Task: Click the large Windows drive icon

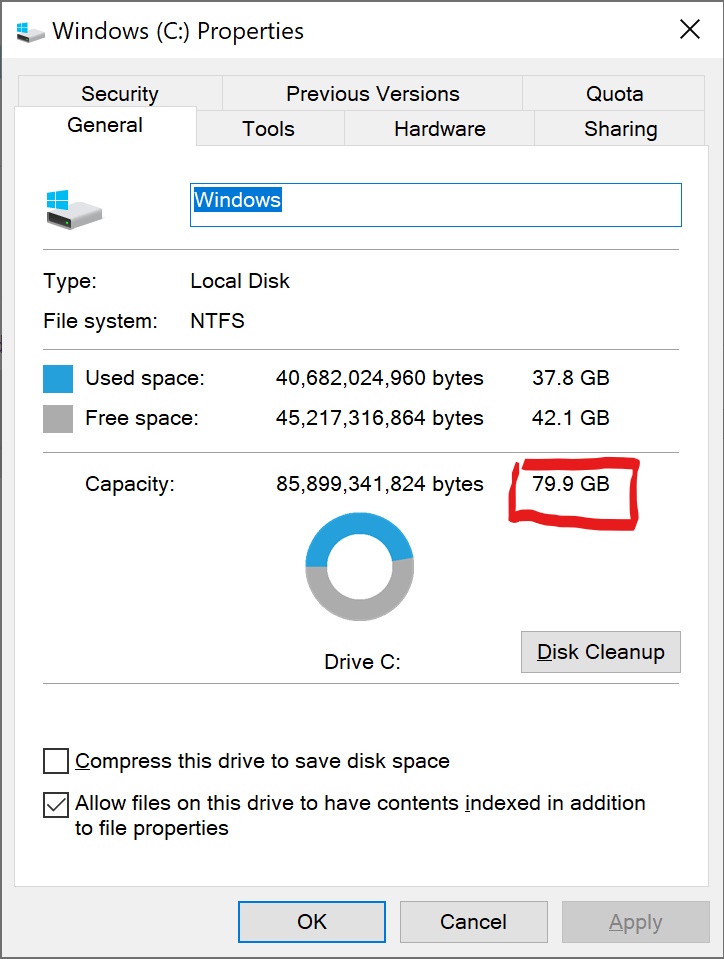Action: [x=74, y=209]
